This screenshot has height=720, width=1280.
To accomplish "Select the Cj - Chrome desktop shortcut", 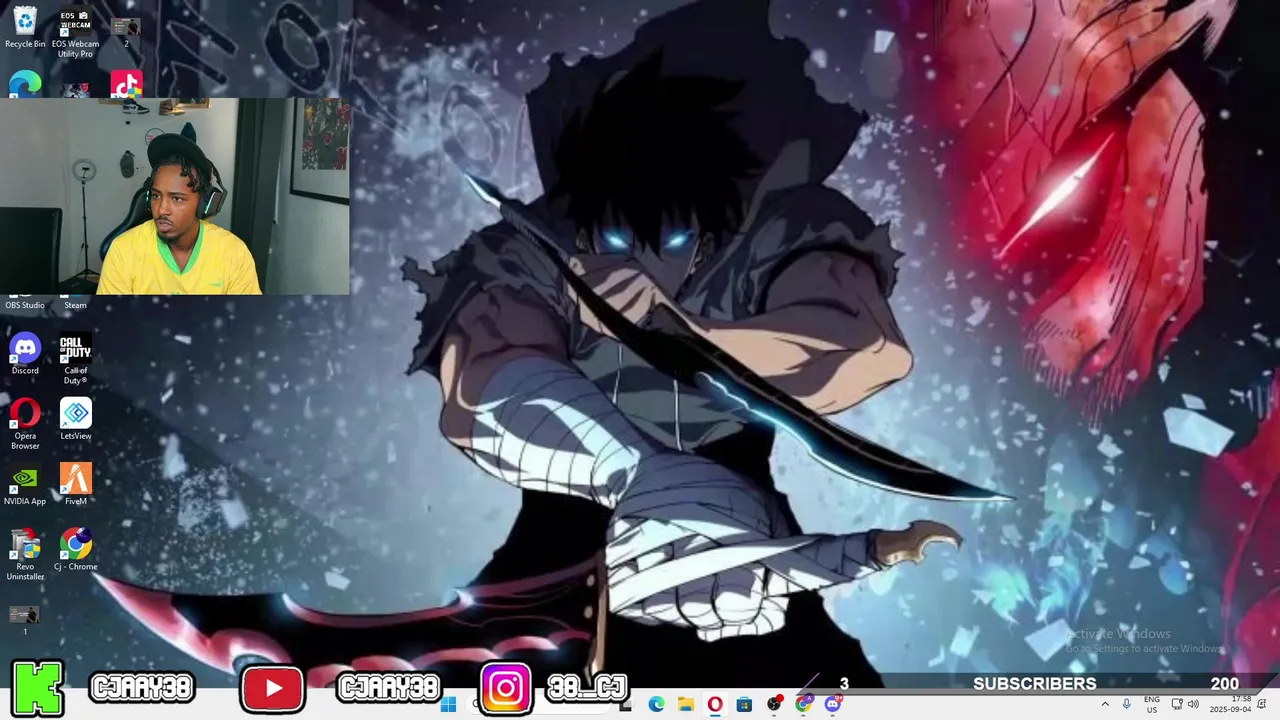I will [x=75, y=549].
